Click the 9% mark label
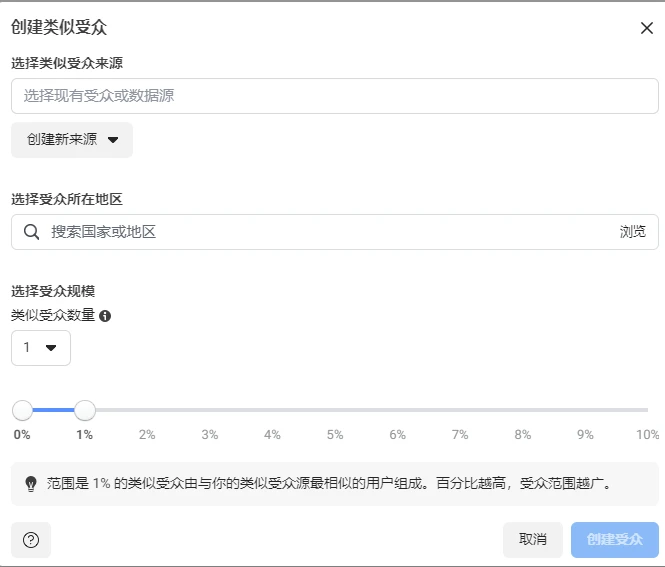The image size is (665, 567). pos(585,435)
